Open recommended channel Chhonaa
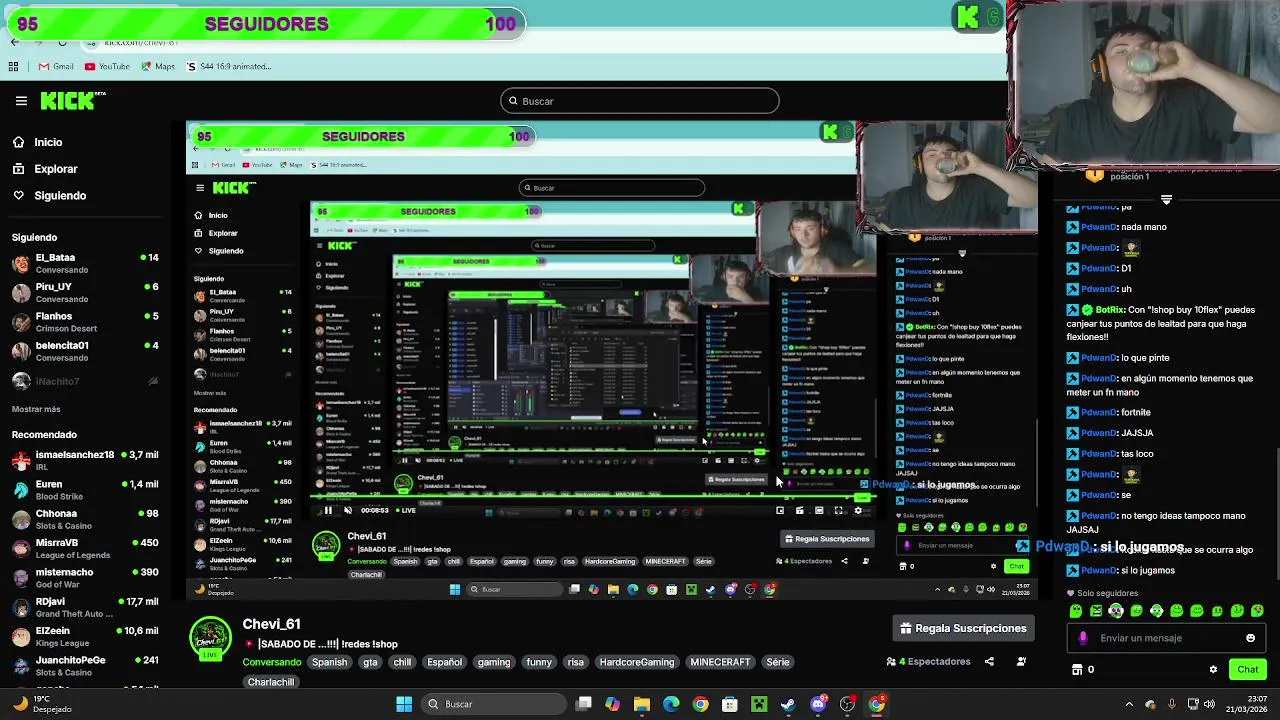The height and width of the screenshot is (720, 1280). click(85, 519)
